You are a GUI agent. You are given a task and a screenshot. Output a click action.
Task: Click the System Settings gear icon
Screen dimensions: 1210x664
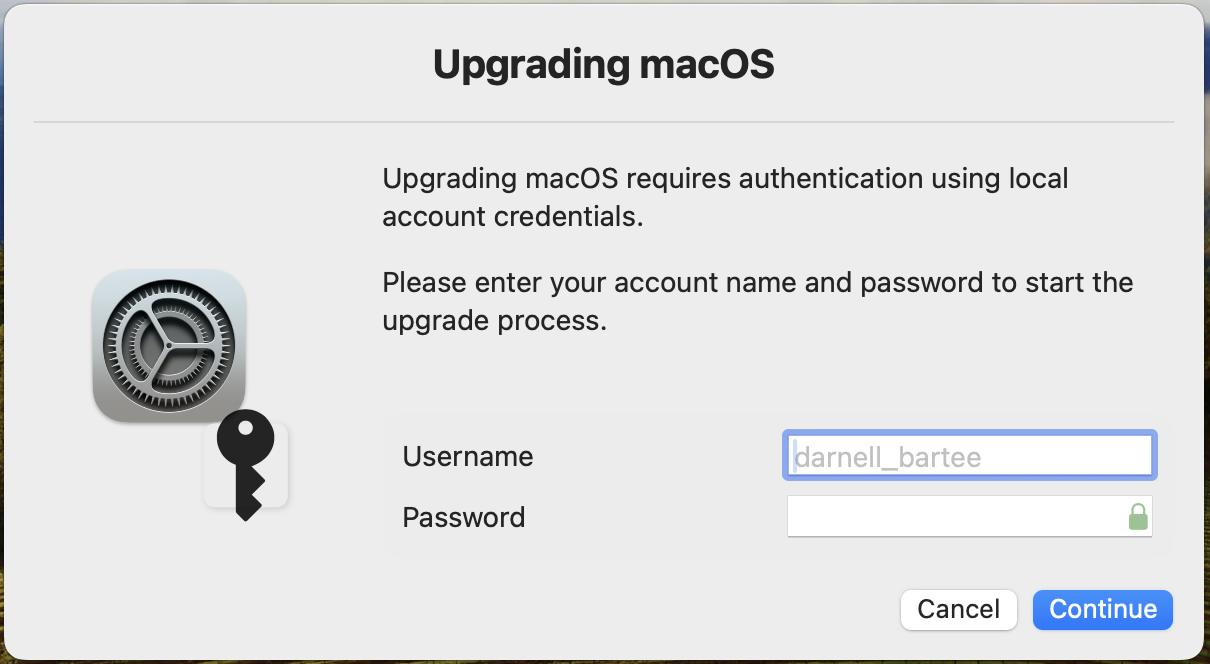click(169, 346)
